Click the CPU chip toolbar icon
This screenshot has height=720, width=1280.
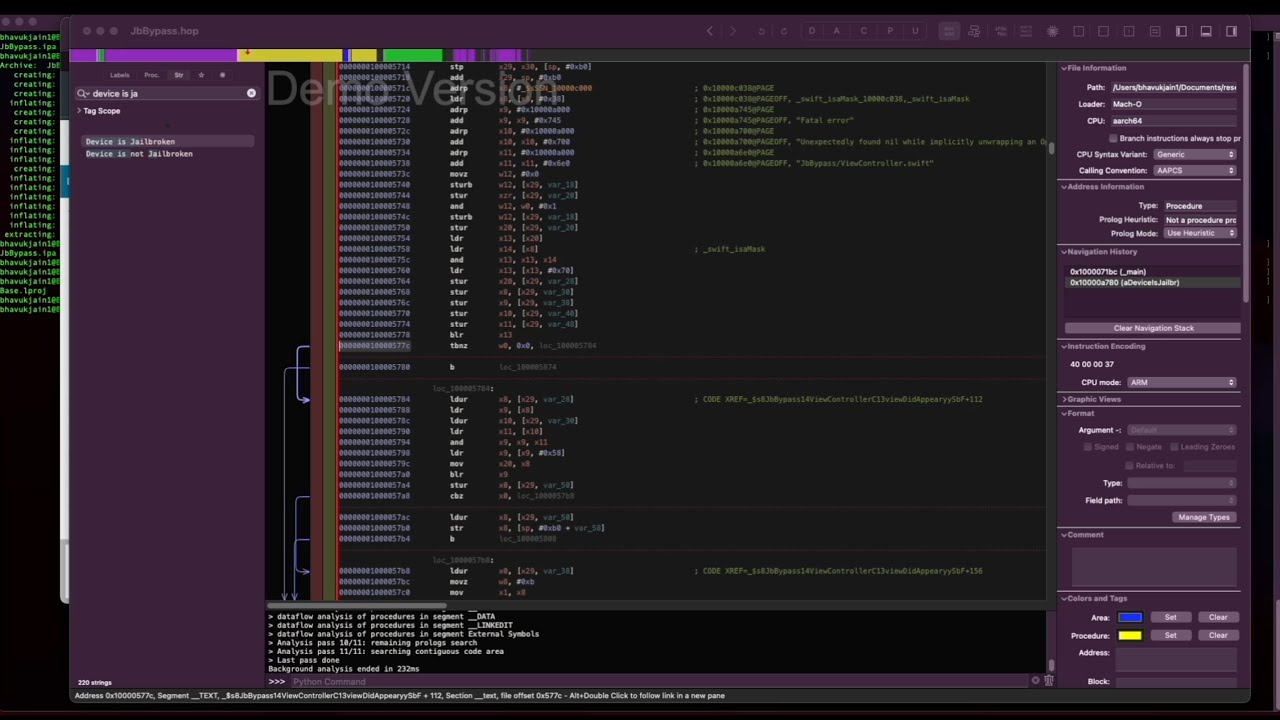[1053, 31]
